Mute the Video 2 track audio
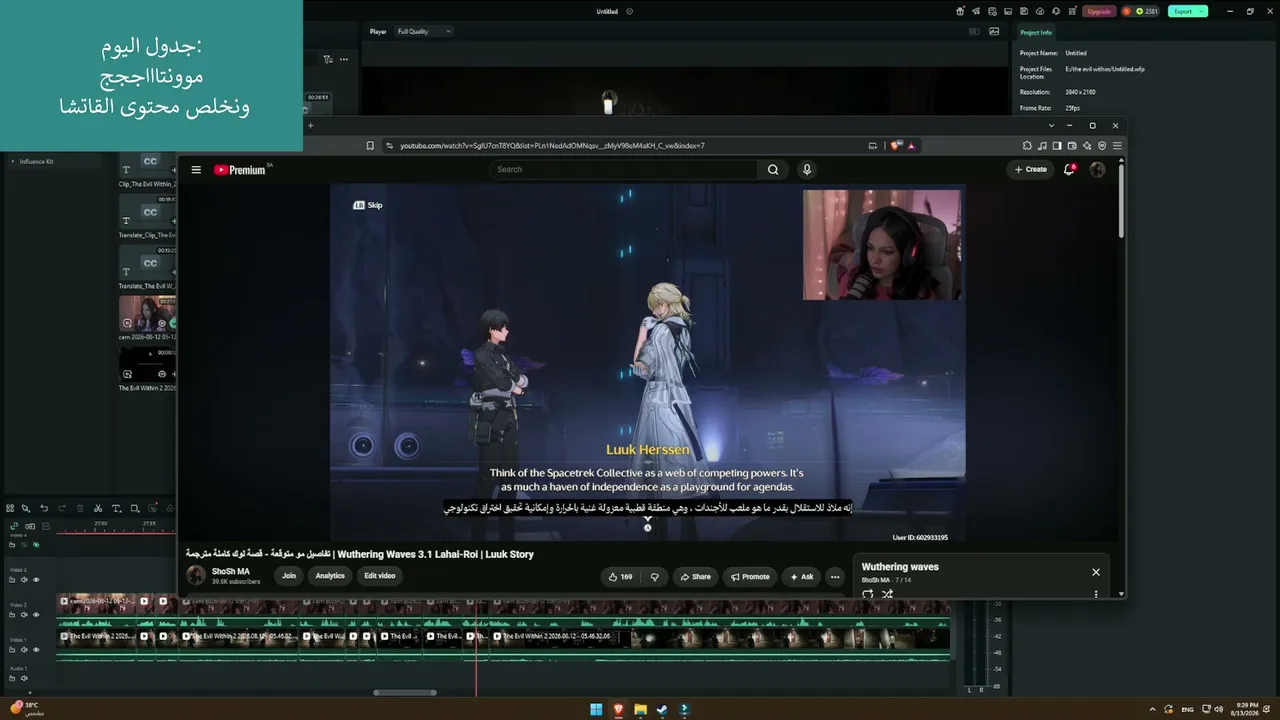 pyautogui.click(x=24, y=615)
